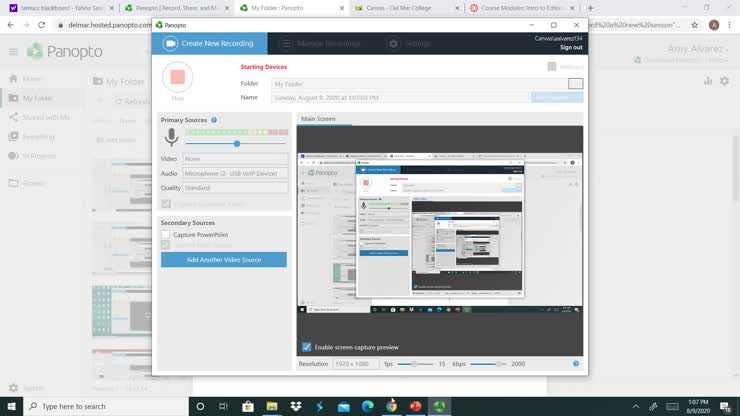Enable the Capture PowerPoint checkbox
The width and height of the screenshot is (740, 416).
(166, 234)
